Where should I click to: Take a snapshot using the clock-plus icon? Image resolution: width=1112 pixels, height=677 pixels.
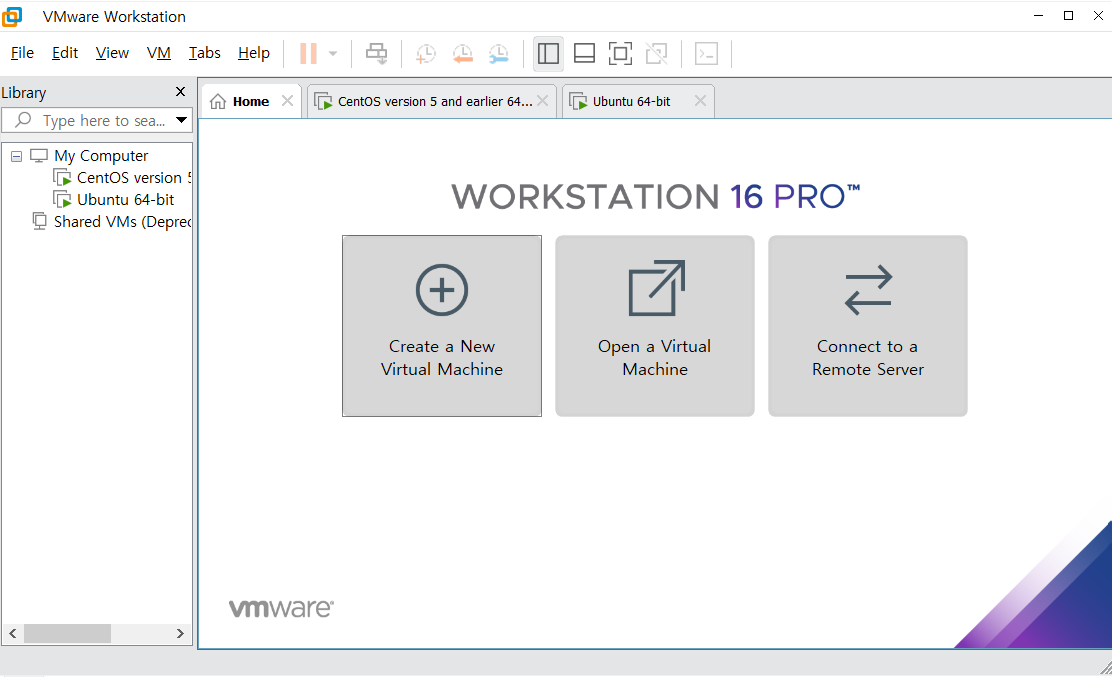tap(426, 54)
